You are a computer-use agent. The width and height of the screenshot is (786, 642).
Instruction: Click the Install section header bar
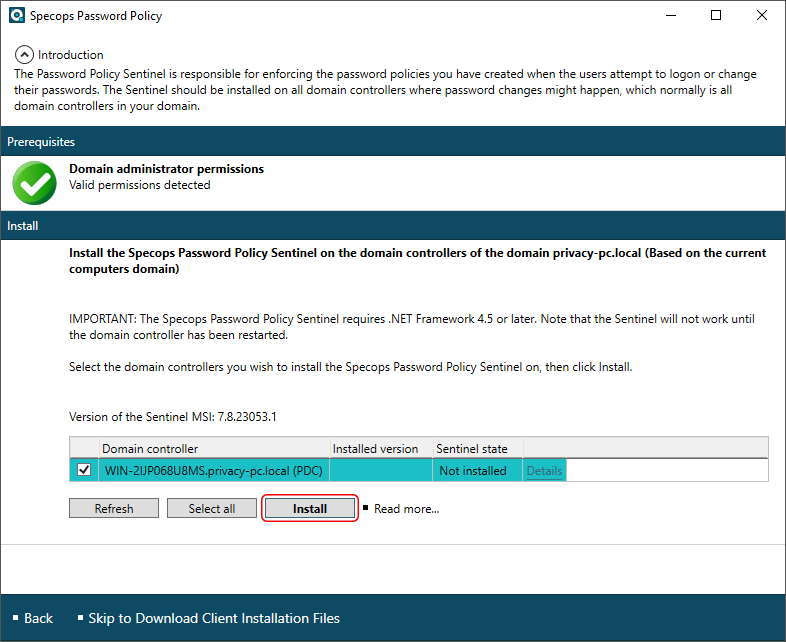[393, 226]
